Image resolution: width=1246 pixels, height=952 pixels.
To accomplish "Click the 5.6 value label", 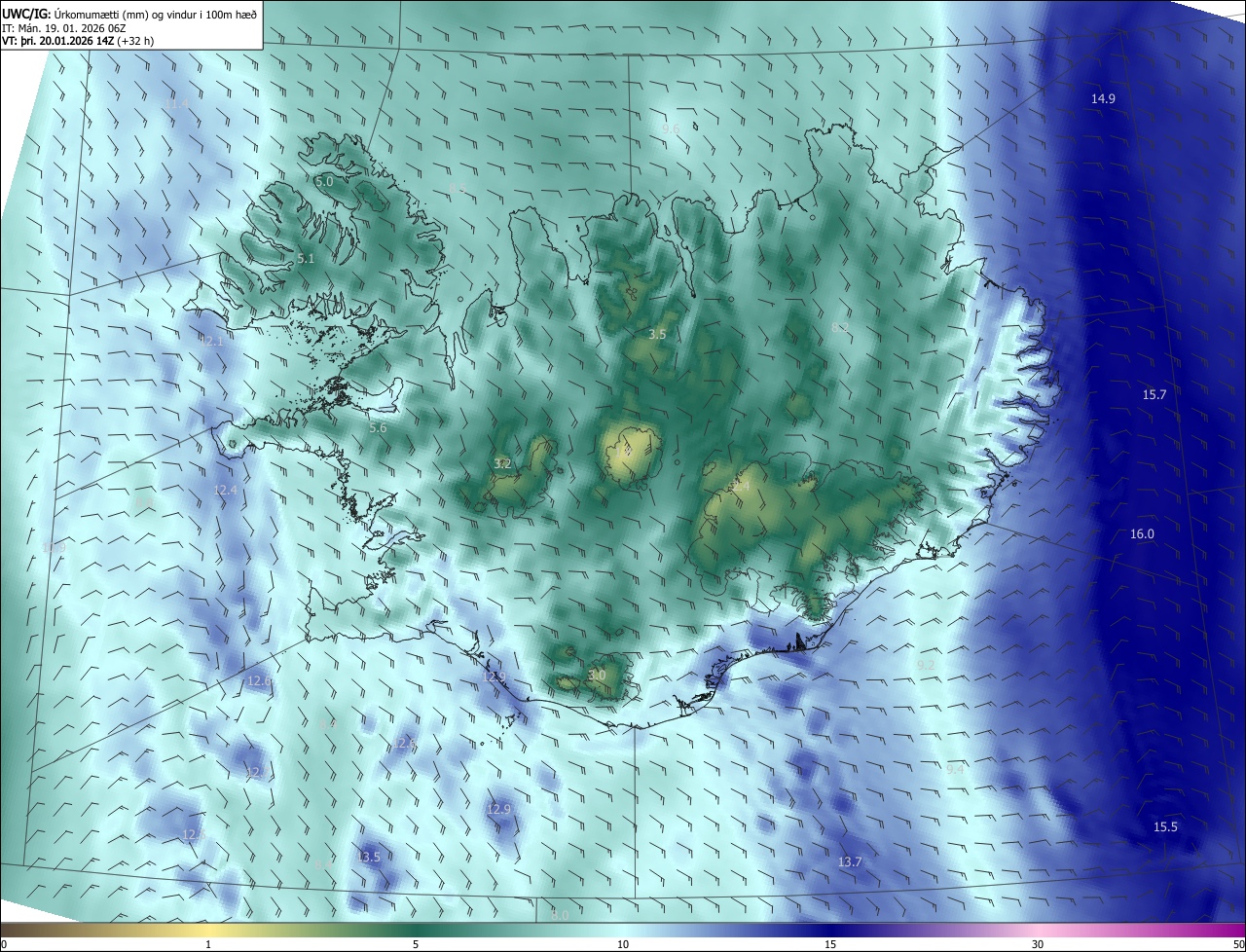I will (x=378, y=427).
